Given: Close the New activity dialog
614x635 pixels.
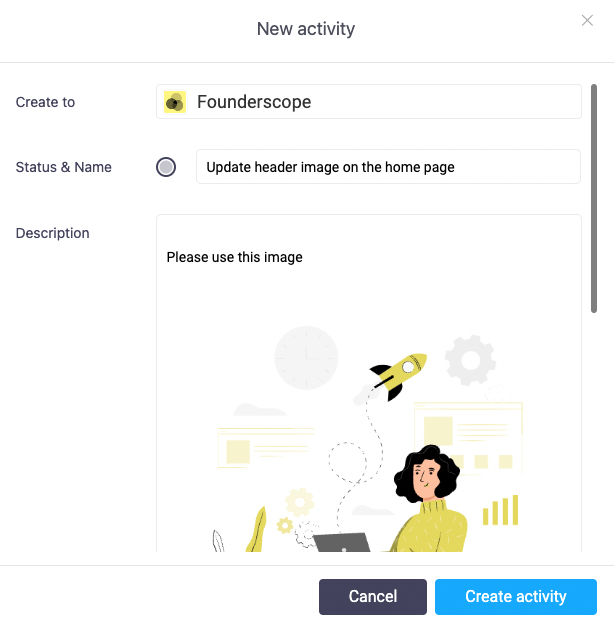Looking at the screenshot, I should (587, 20).
